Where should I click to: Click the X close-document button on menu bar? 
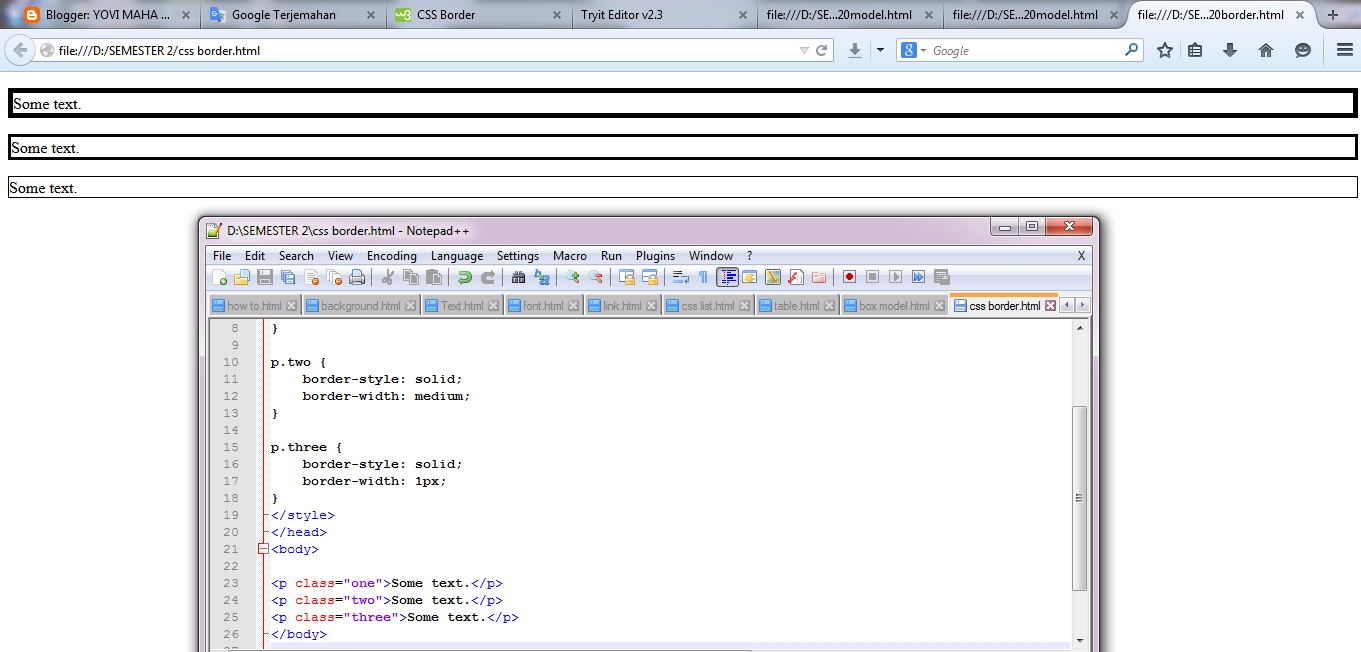(x=1081, y=256)
